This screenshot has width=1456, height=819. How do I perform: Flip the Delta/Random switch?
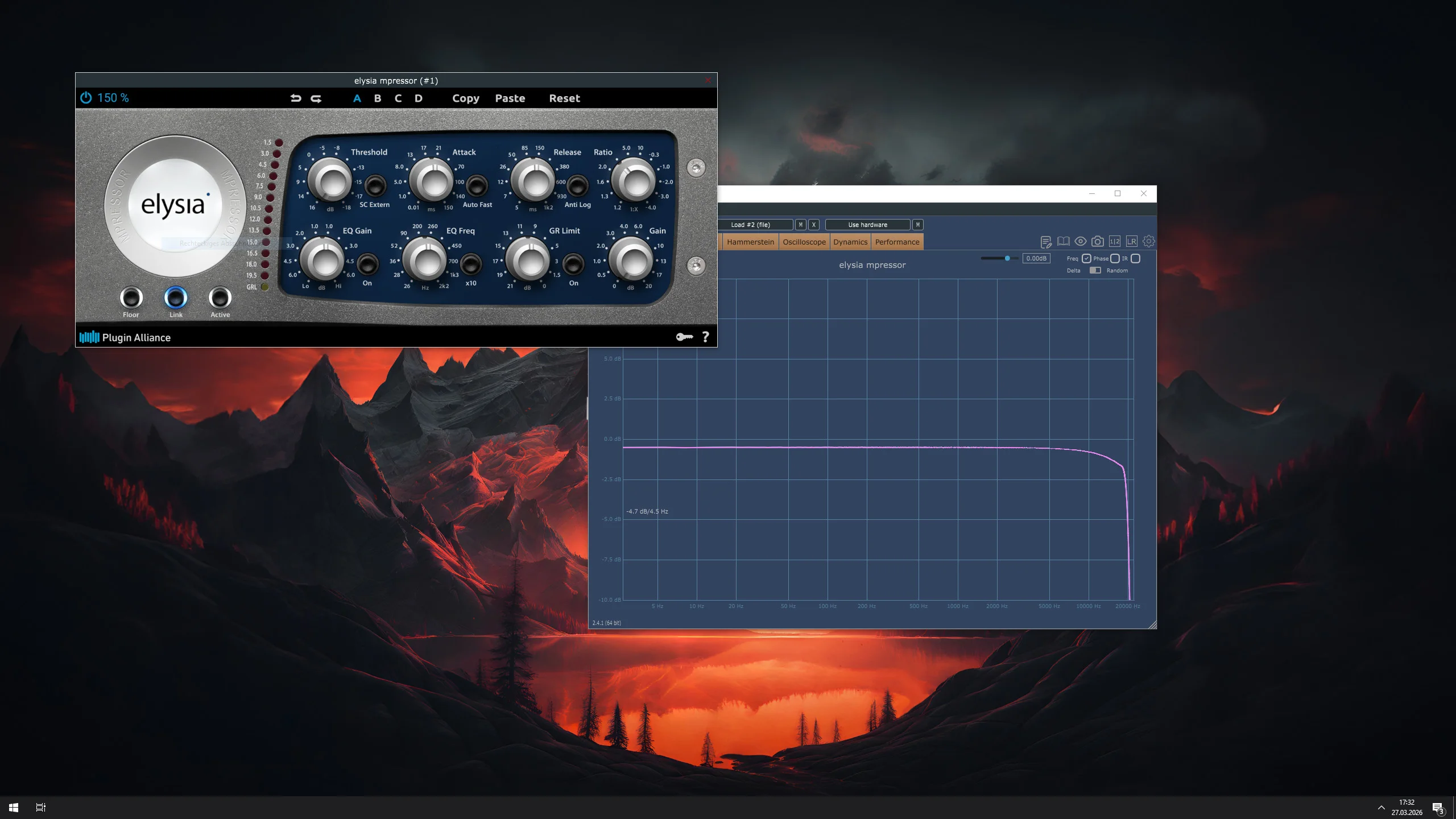[x=1095, y=271]
